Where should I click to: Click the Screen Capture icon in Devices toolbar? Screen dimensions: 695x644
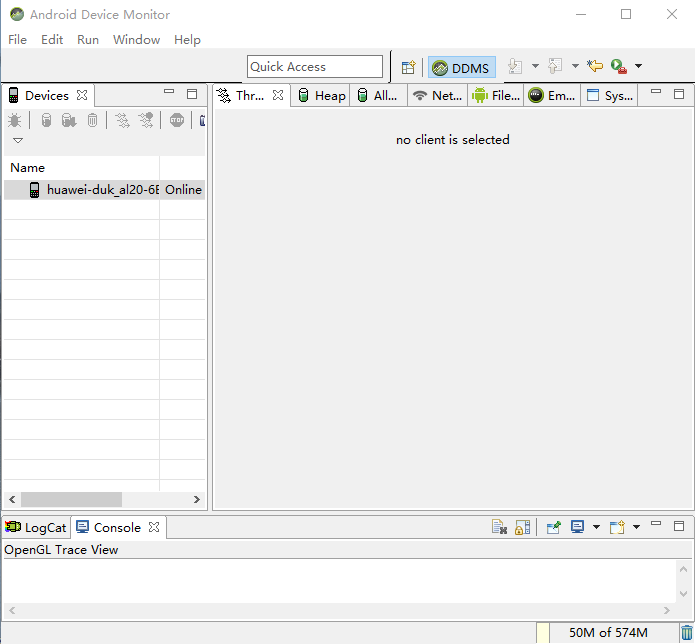point(202,120)
